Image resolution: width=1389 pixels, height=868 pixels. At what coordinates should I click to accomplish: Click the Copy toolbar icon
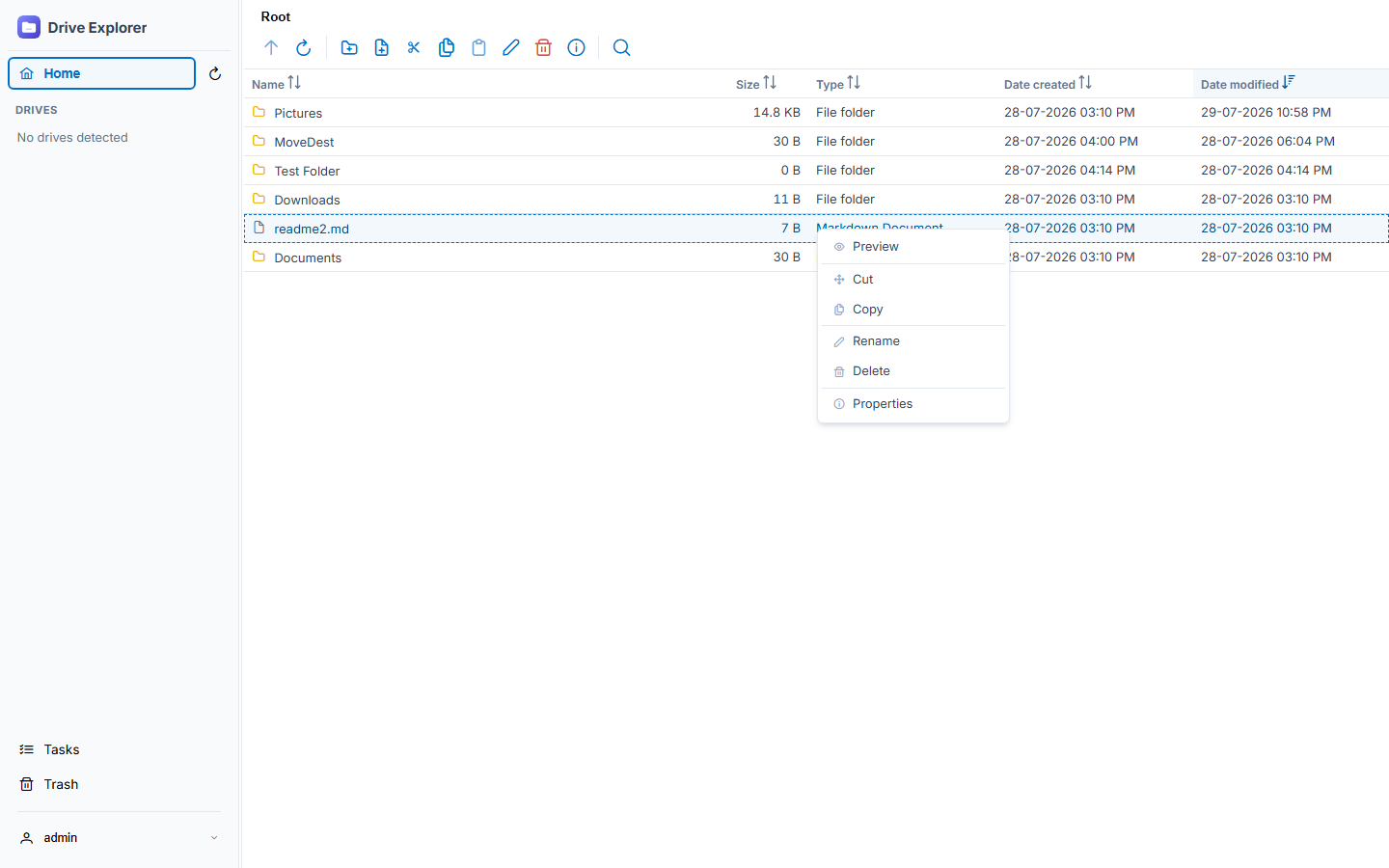(x=447, y=47)
